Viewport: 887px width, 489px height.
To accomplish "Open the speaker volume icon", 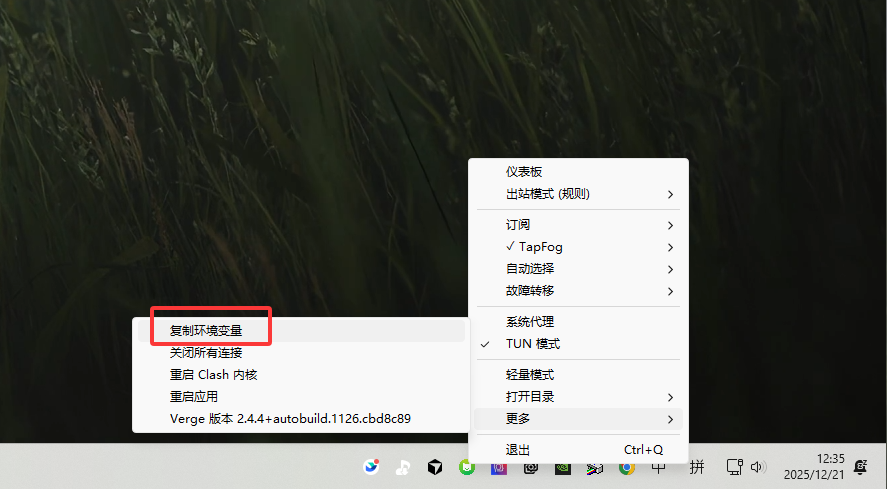I will [757, 467].
